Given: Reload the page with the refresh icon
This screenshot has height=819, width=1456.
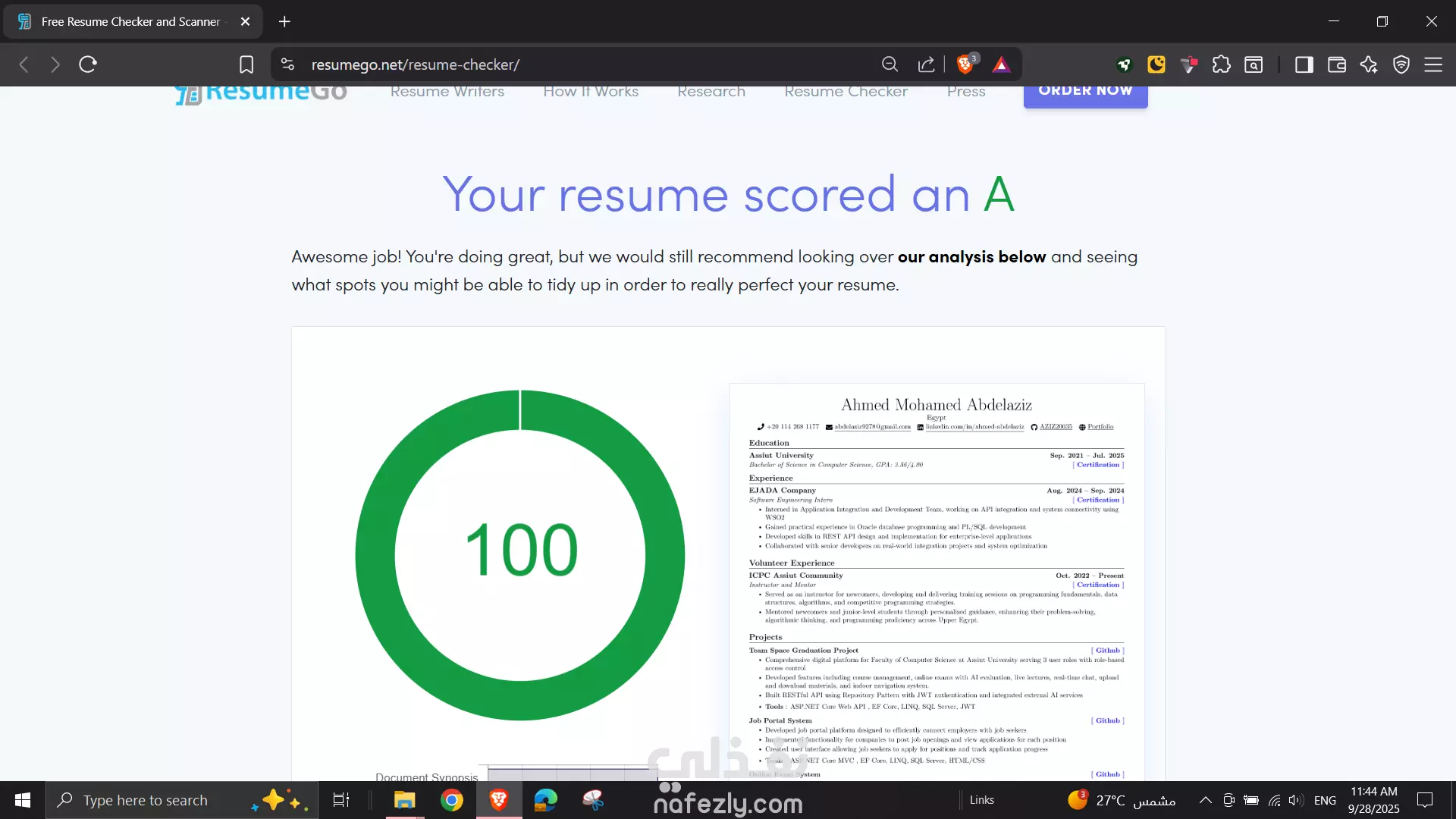Looking at the screenshot, I should [88, 64].
